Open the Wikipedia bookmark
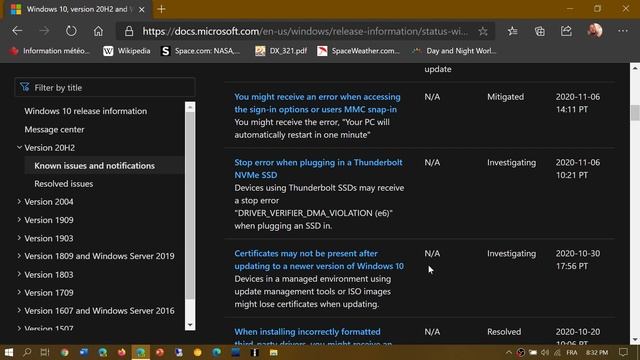Viewport: 640px width, 360px height. tap(127, 51)
